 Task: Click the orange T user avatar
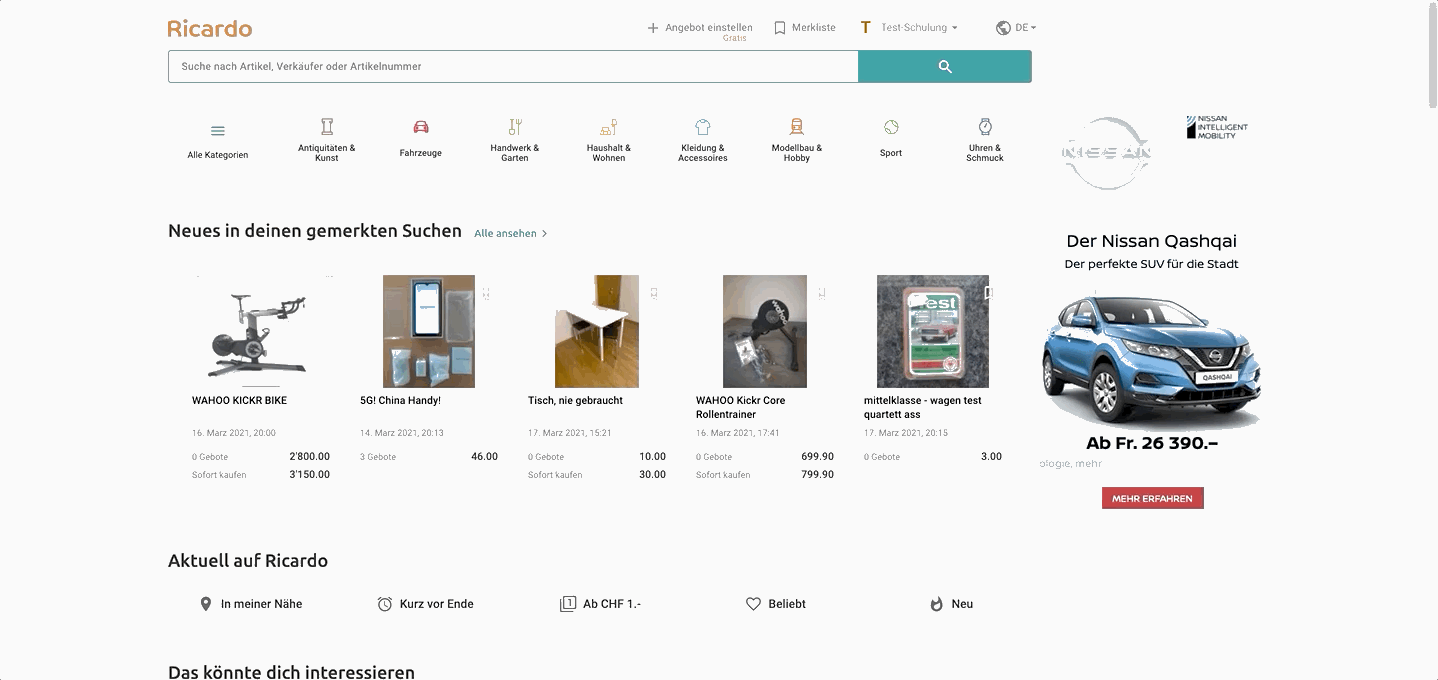coord(866,28)
